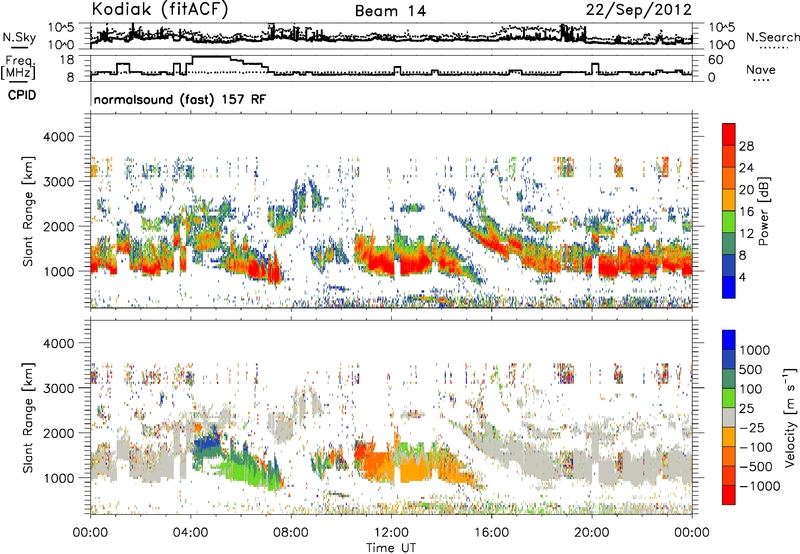Click the red top segment of Power colorbar
The height and width of the screenshot is (554, 800).
[x=729, y=134]
